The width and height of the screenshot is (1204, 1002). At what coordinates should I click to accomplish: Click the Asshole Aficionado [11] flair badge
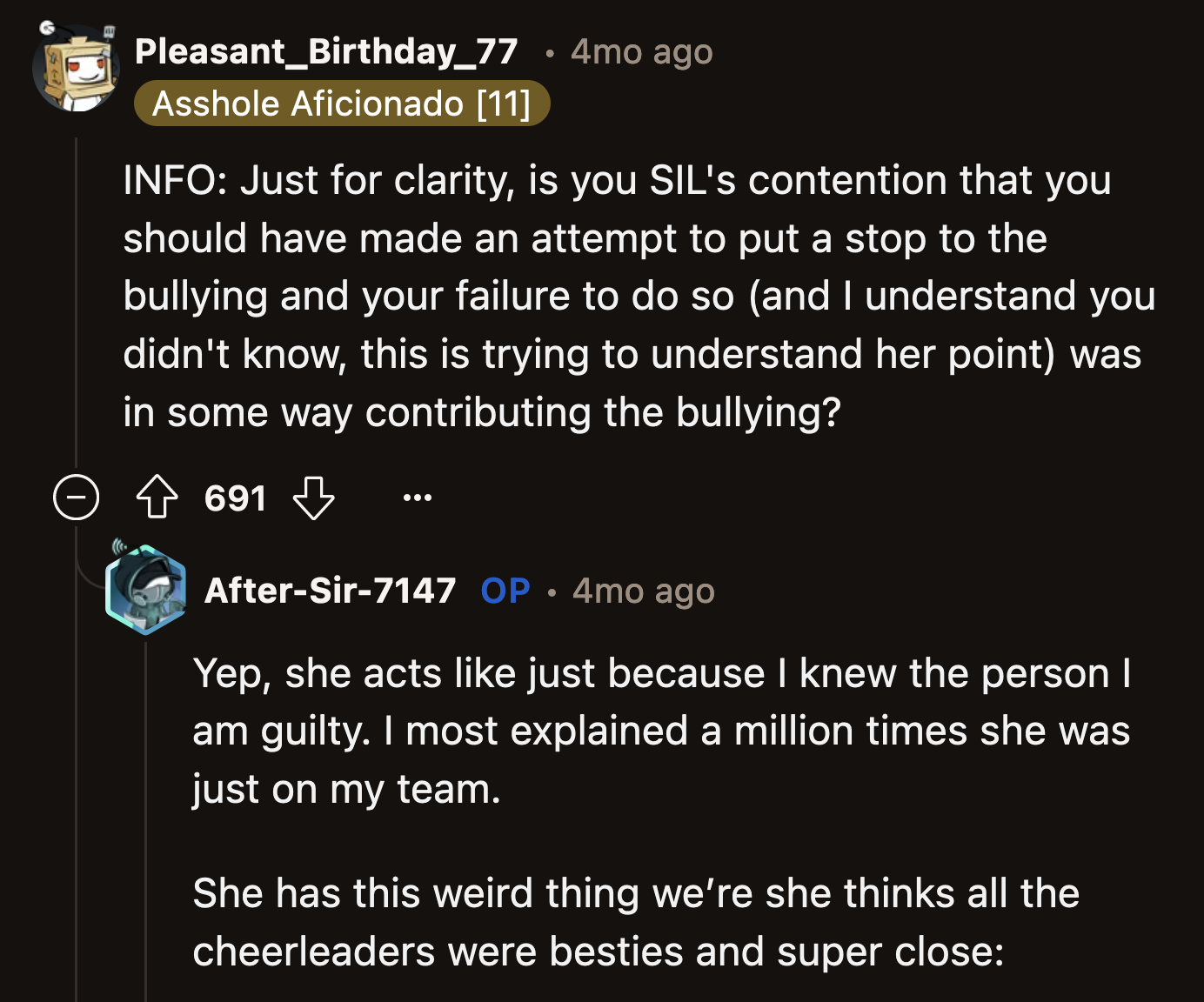tap(342, 104)
